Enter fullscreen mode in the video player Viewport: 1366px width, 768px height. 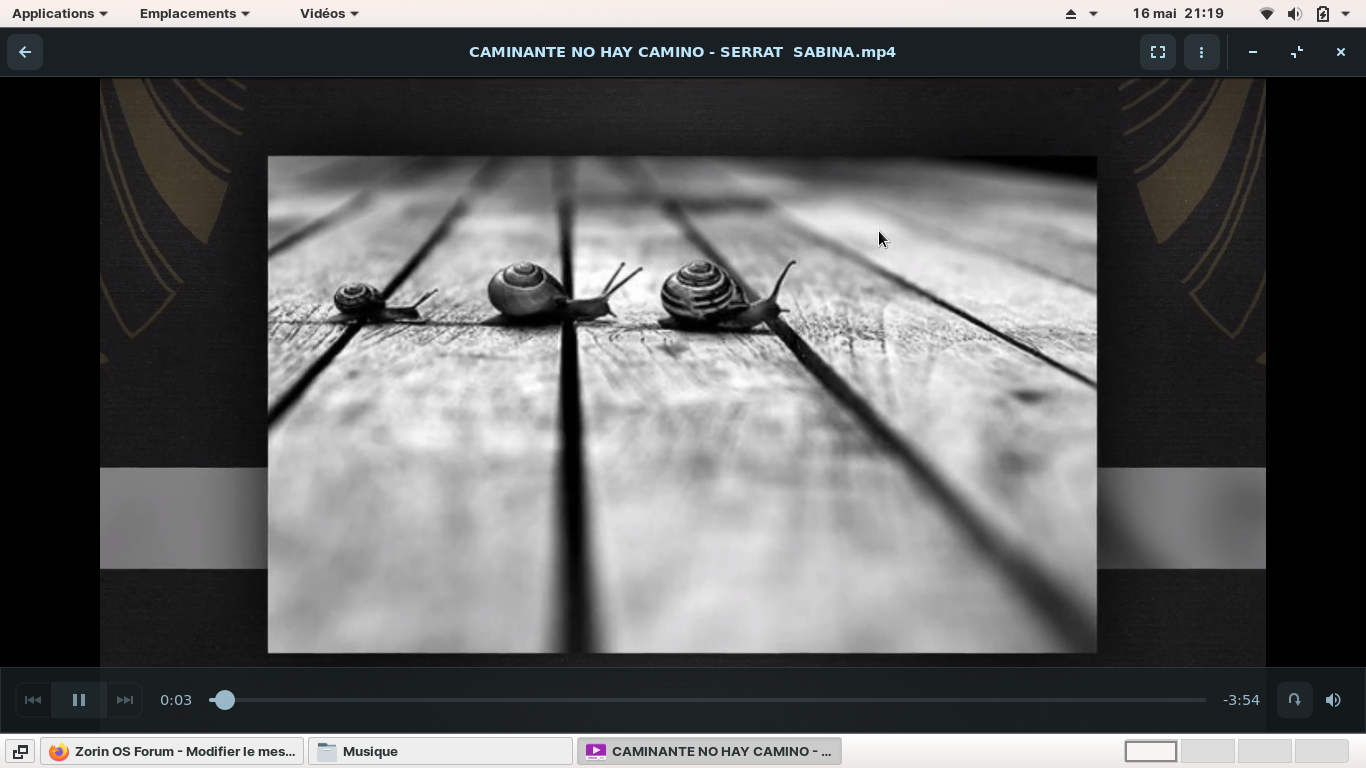(x=1157, y=52)
